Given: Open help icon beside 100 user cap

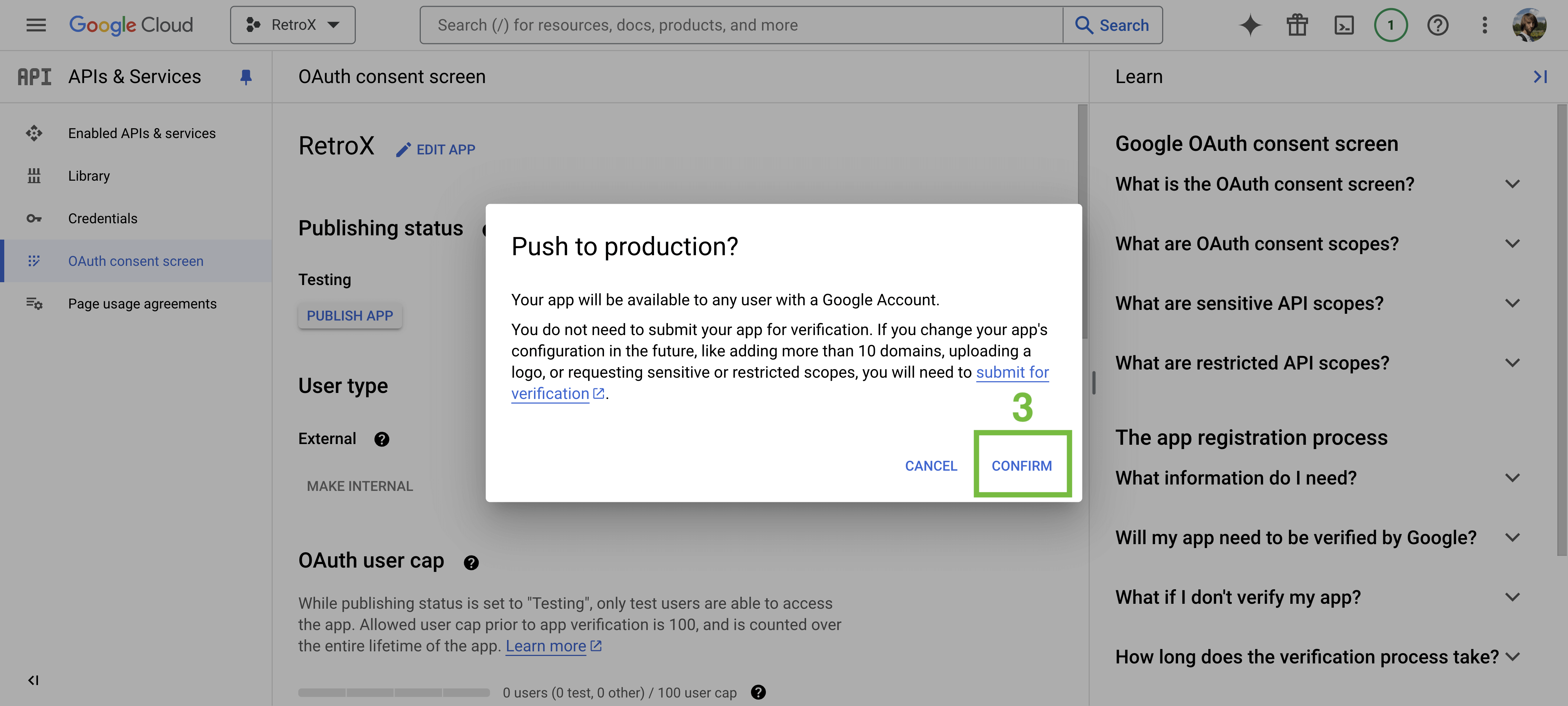Looking at the screenshot, I should tap(758, 693).
